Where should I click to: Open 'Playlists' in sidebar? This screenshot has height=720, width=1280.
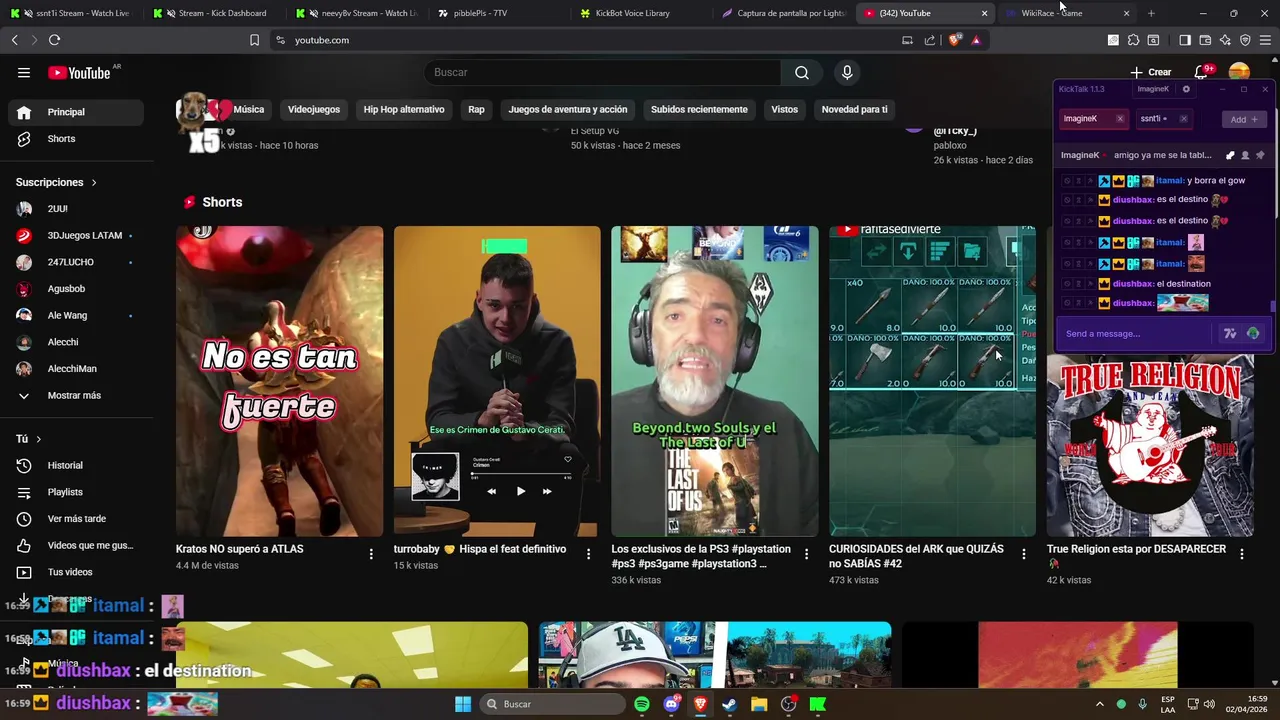pyautogui.click(x=76, y=492)
